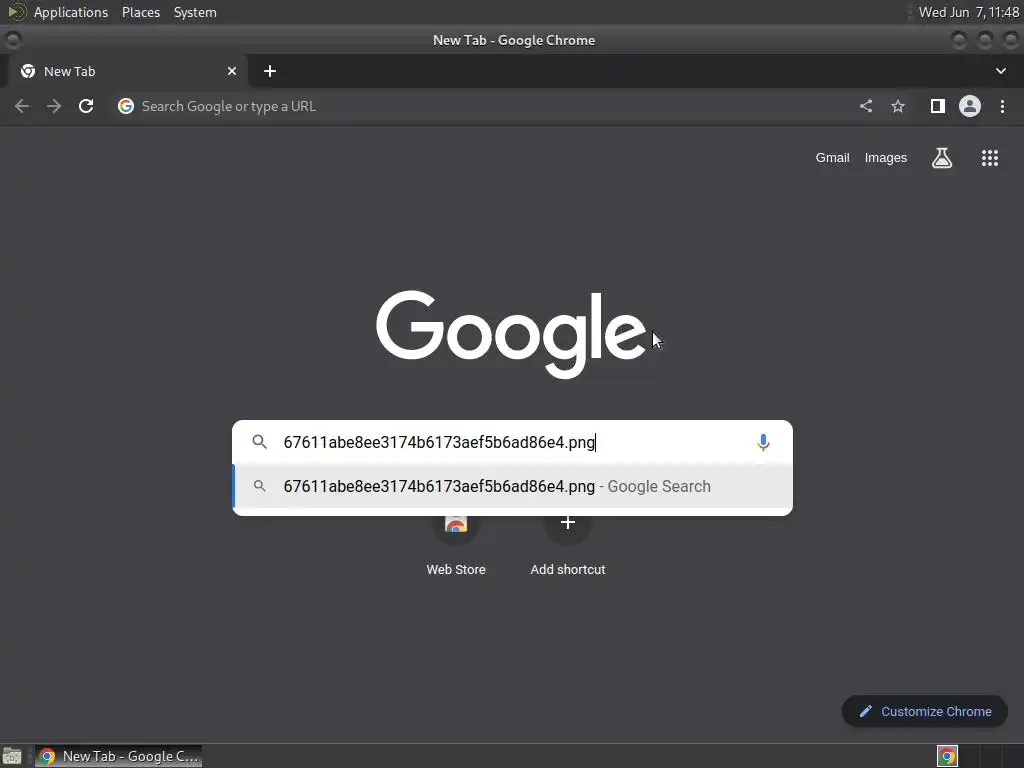Image resolution: width=1024 pixels, height=768 pixels.
Task: Select the 67611abe...png Google Search suggestion
Action: pos(513,487)
